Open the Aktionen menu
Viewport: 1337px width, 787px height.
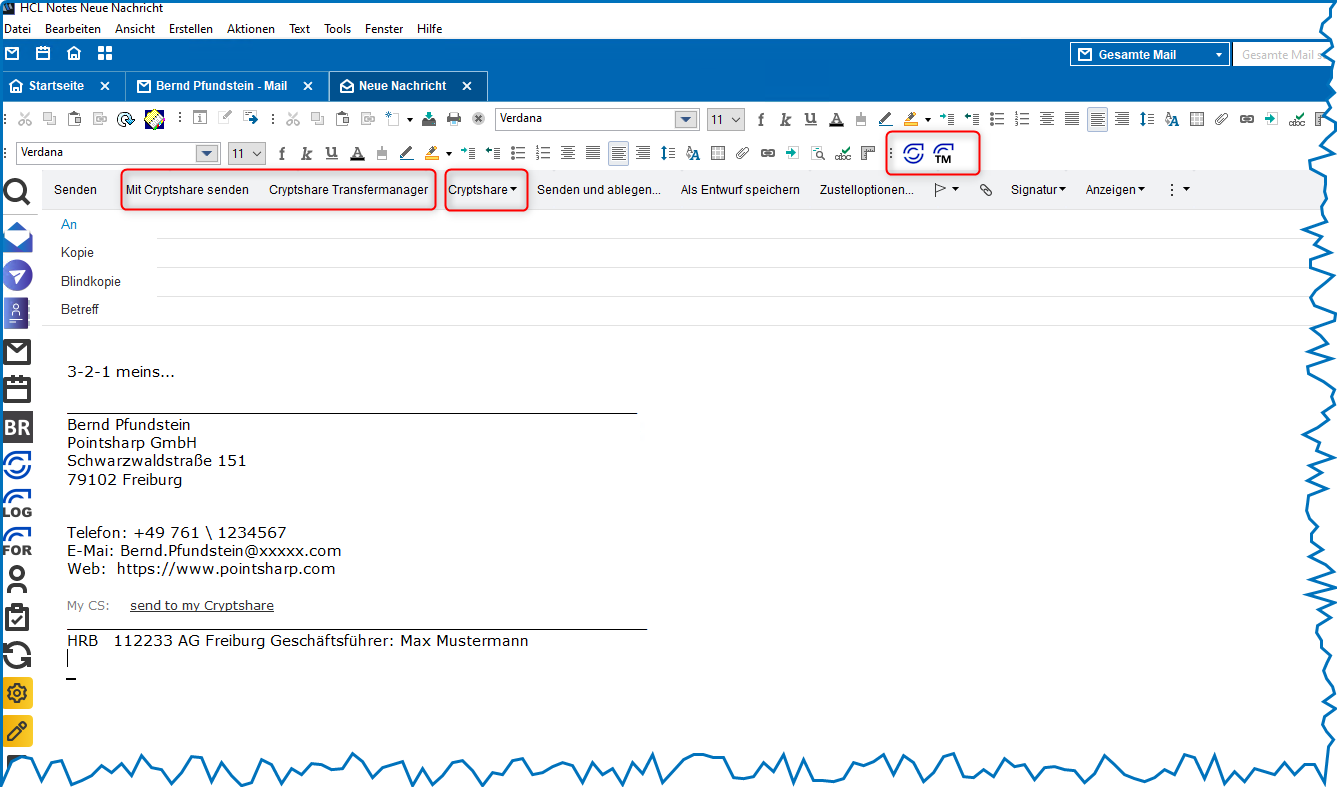[250, 29]
